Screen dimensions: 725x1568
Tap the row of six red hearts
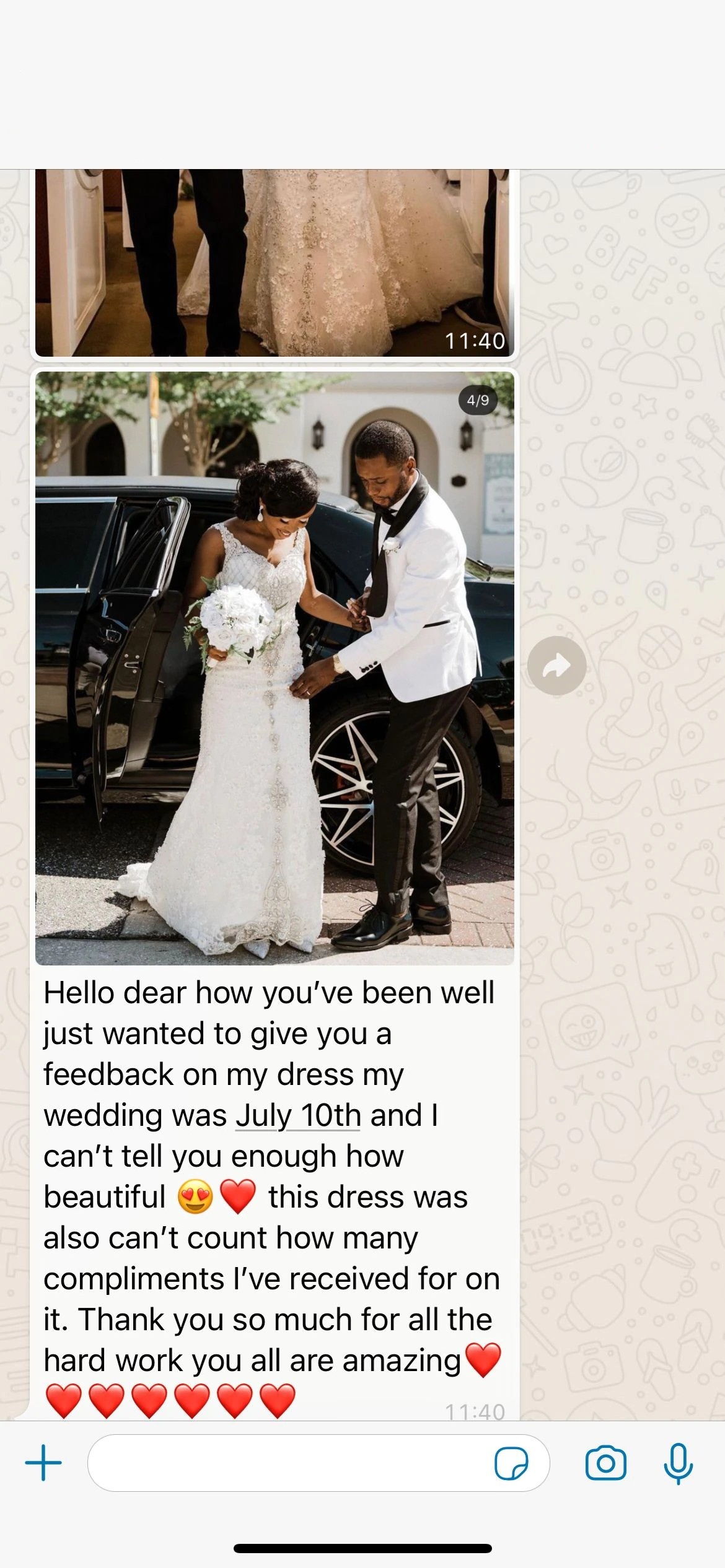pyautogui.click(x=170, y=1402)
